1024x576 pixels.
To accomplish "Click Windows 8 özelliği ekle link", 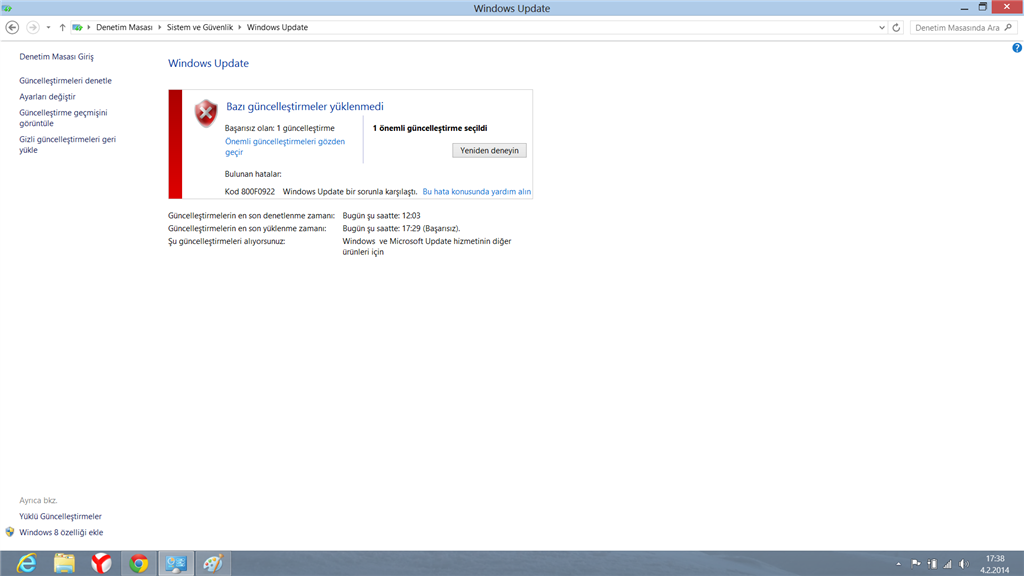I will click(61, 533).
